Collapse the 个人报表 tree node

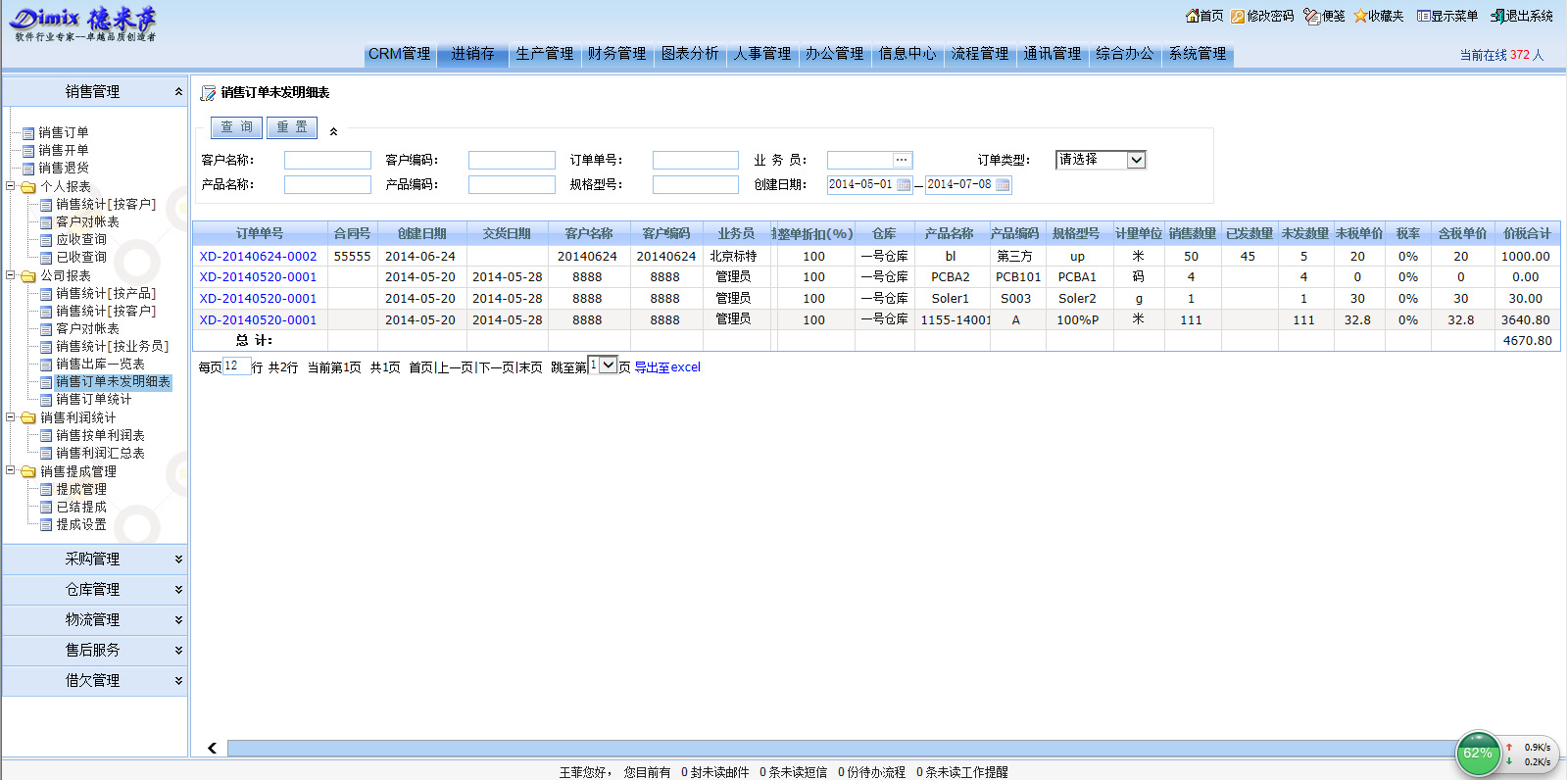pyautogui.click(x=11, y=185)
